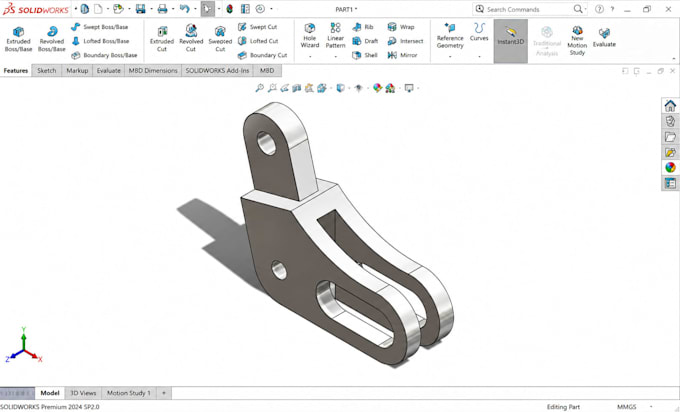Click Zoom to Fit in view toolbar

[x=259, y=88]
